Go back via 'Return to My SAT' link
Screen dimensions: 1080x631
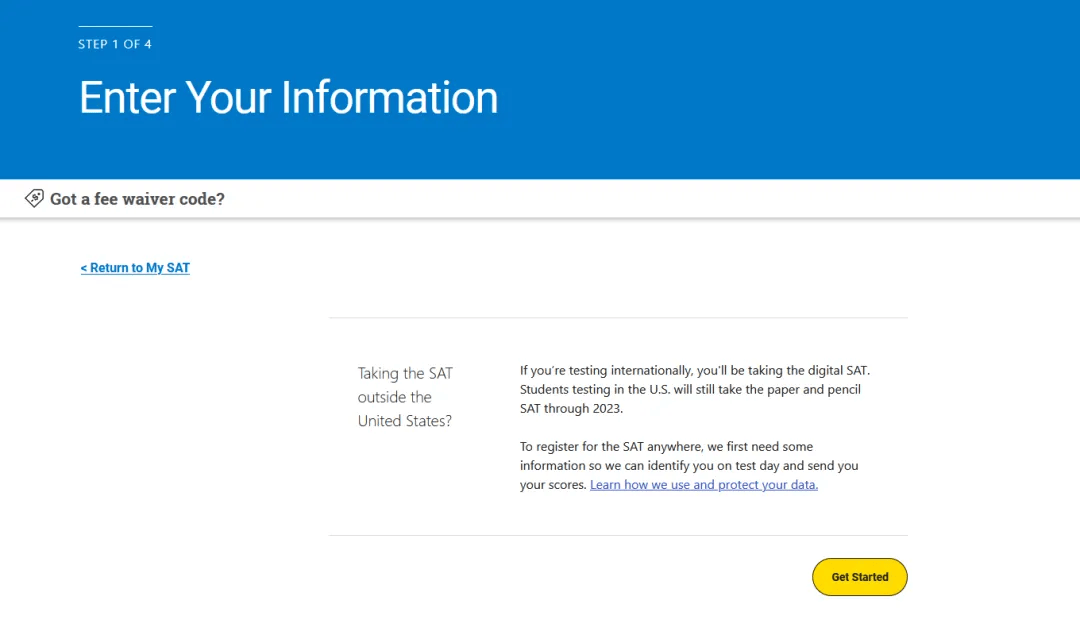click(x=135, y=268)
